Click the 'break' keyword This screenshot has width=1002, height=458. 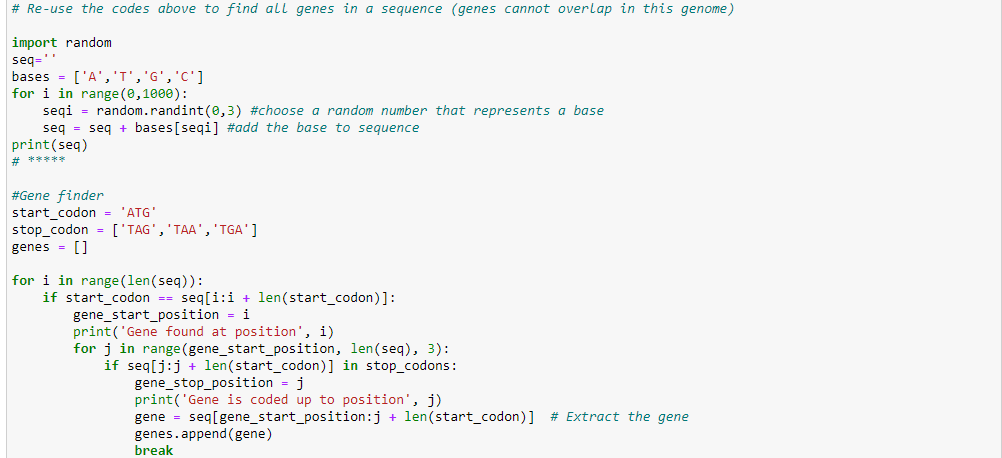coord(153,451)
